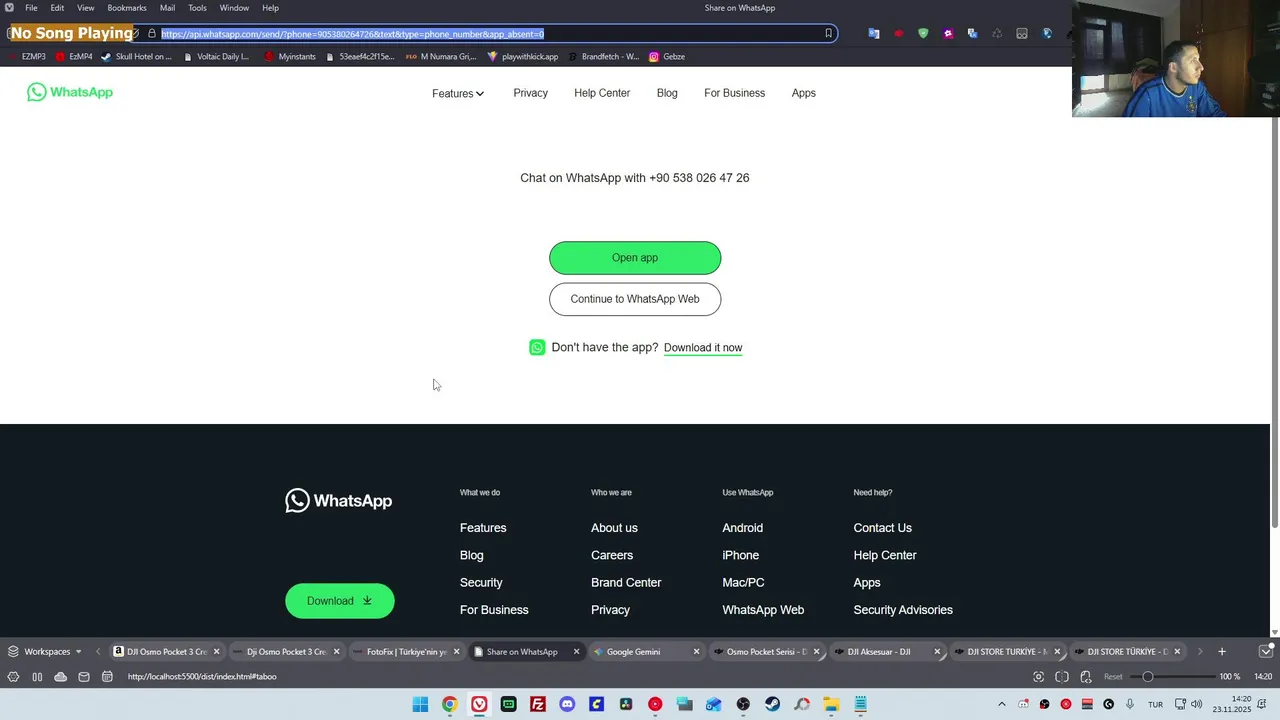Open Apps in the top navigation
Screen dimensions: 1280x720
[804, 93]
